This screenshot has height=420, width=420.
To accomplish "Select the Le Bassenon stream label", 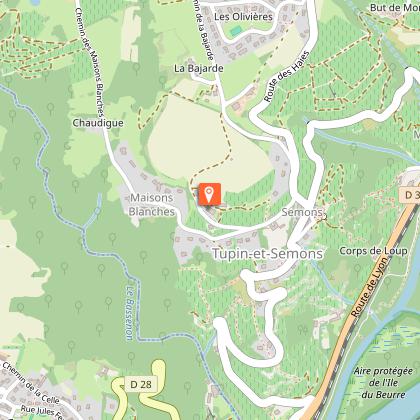I will 130,313.
